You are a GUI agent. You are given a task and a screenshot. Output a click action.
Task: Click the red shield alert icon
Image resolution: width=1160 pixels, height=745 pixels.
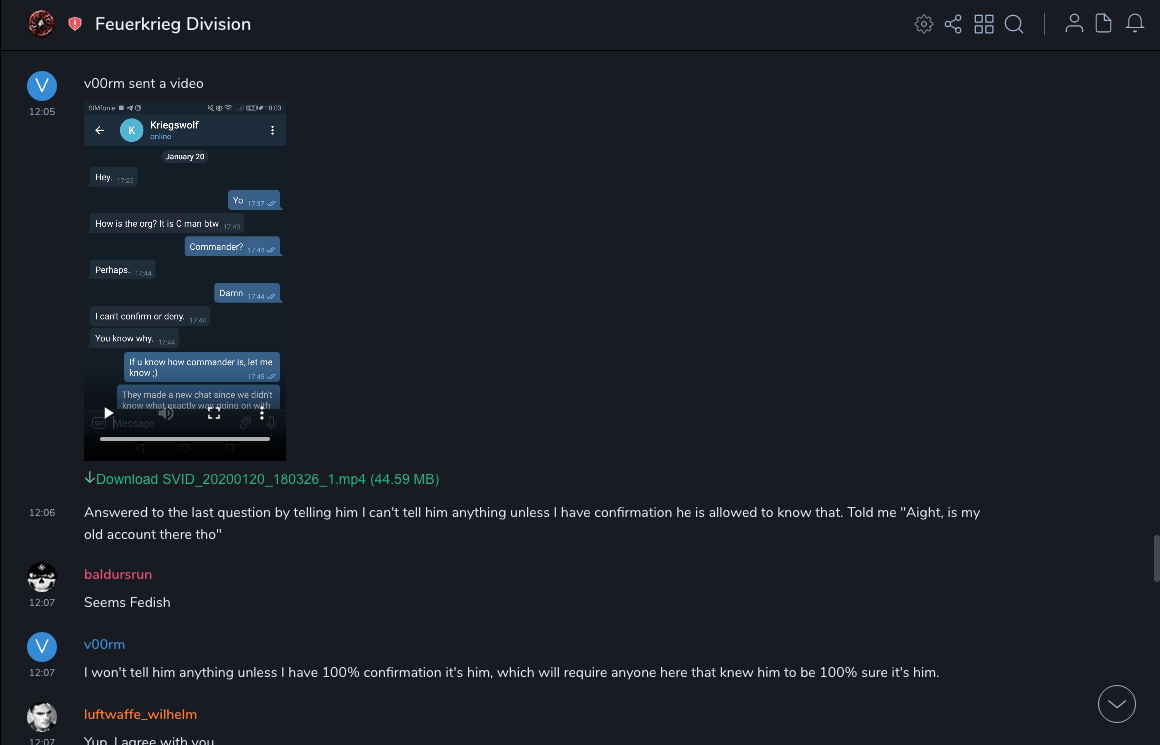click(x=75, y=24)
